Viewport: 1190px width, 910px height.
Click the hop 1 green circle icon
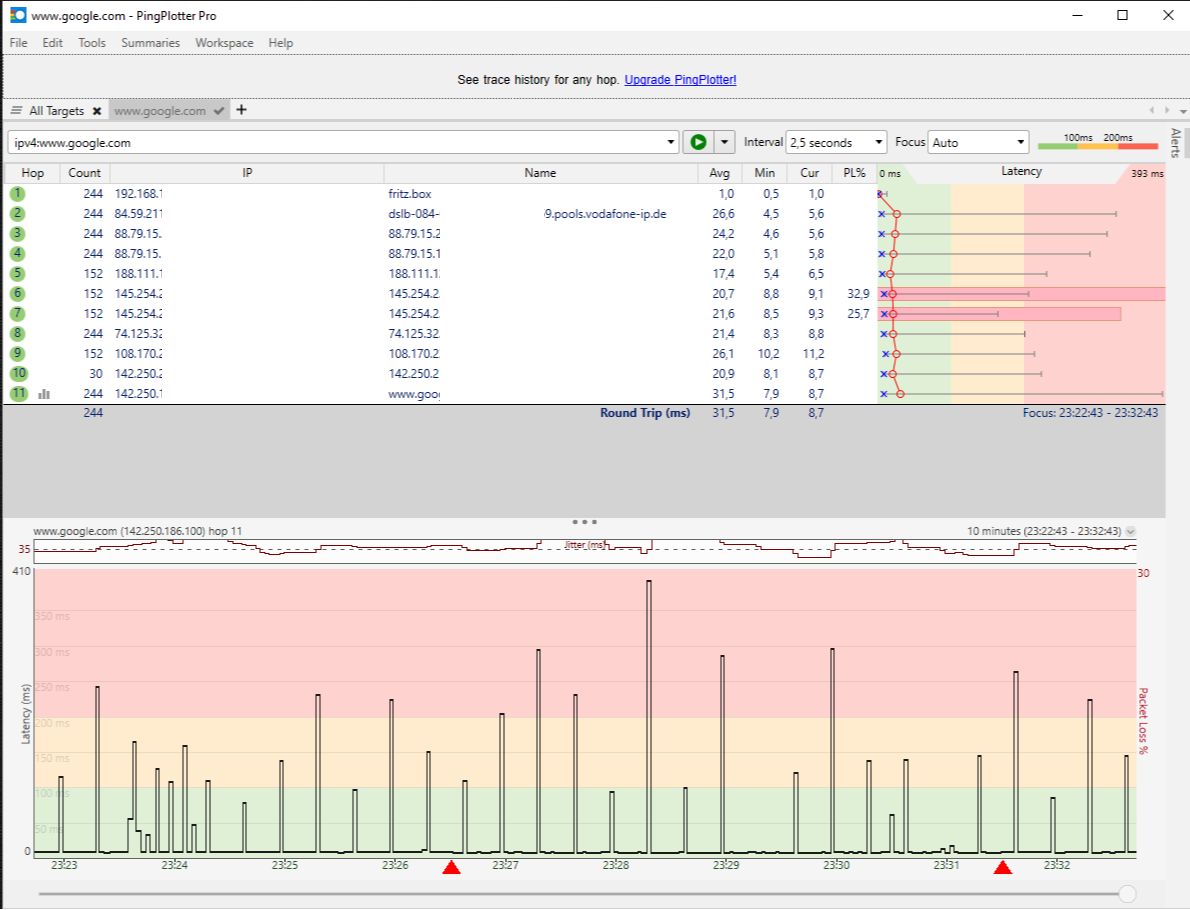17,194
